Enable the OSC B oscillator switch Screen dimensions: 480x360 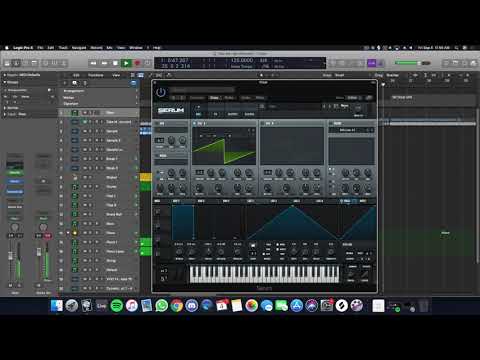(x=263, y=123)
